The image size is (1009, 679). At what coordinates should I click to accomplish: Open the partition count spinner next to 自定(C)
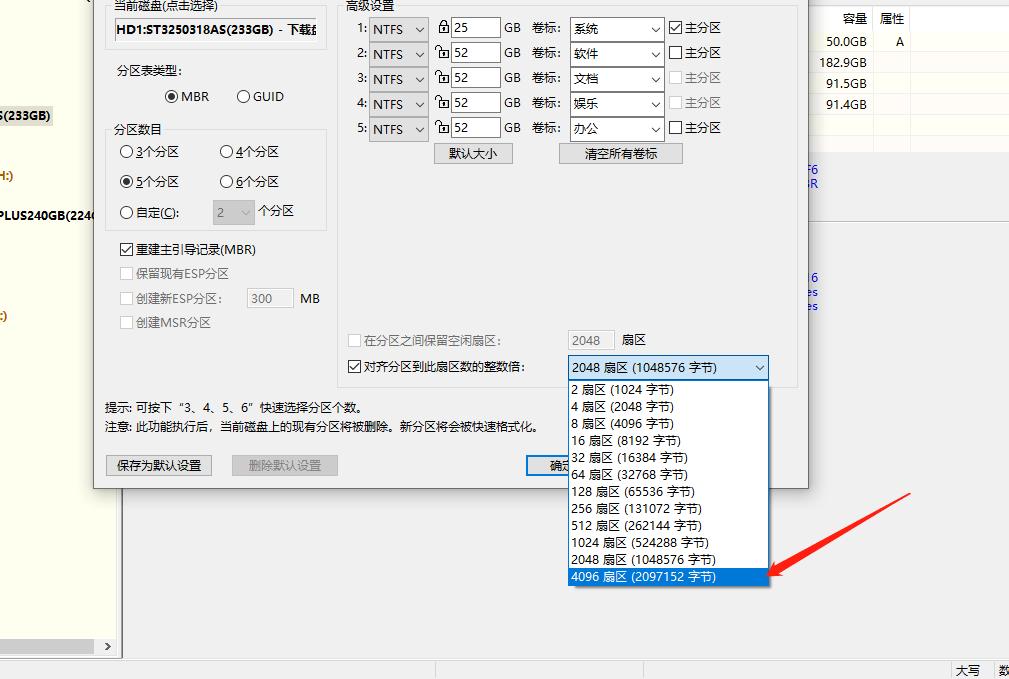point(235,211)
